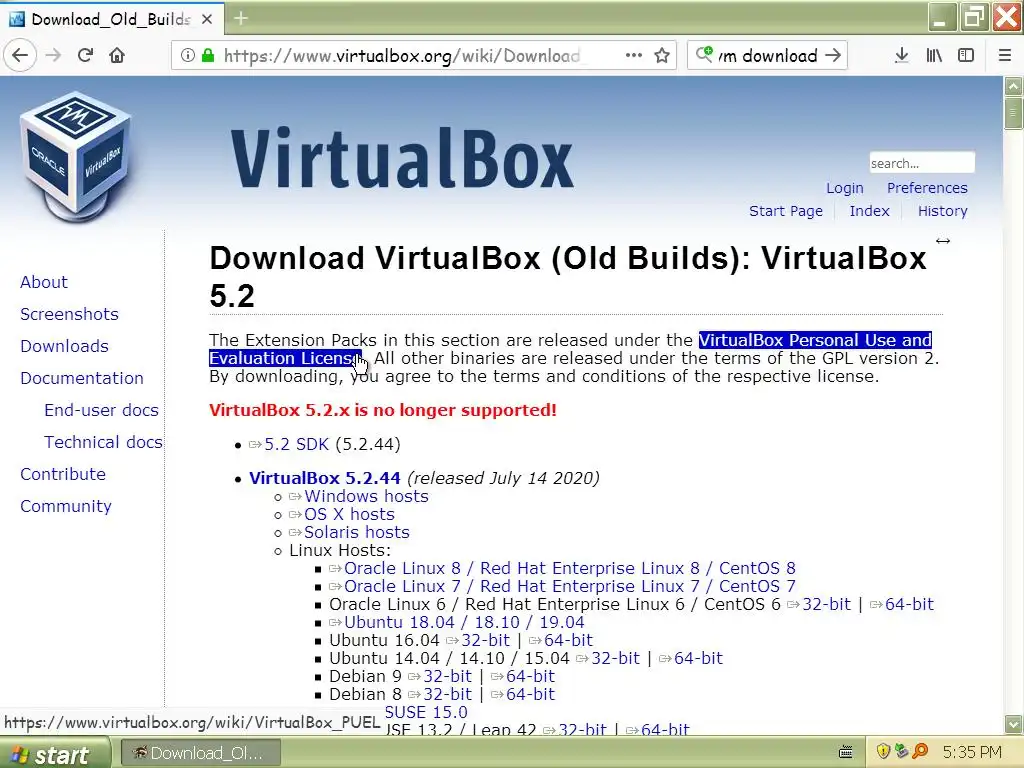Click the browser Forward arrow button
The image size is (1024, 768).
(x=54, y=56)
